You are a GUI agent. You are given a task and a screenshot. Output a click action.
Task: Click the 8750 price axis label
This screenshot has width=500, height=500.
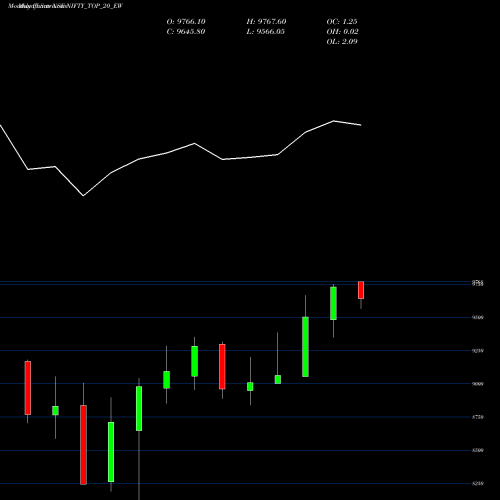pos(478,417)
